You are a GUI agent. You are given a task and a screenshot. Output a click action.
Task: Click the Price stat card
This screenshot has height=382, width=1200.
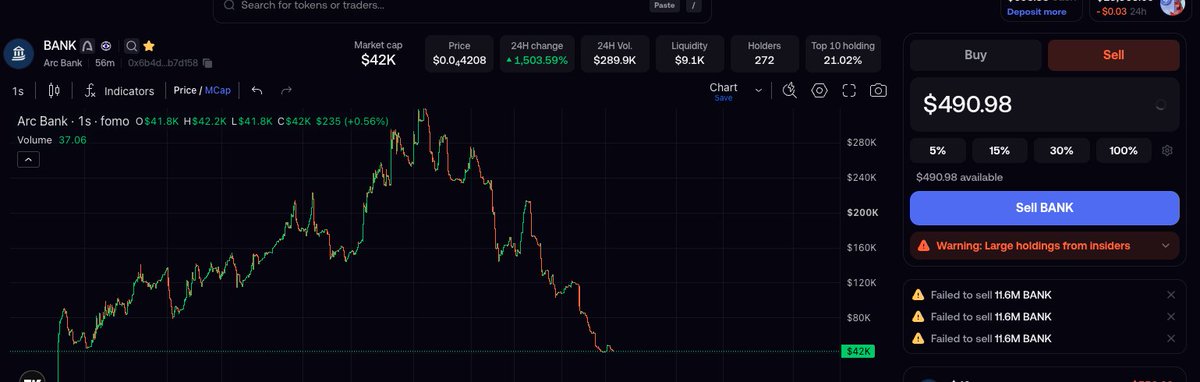click(459, 53)
